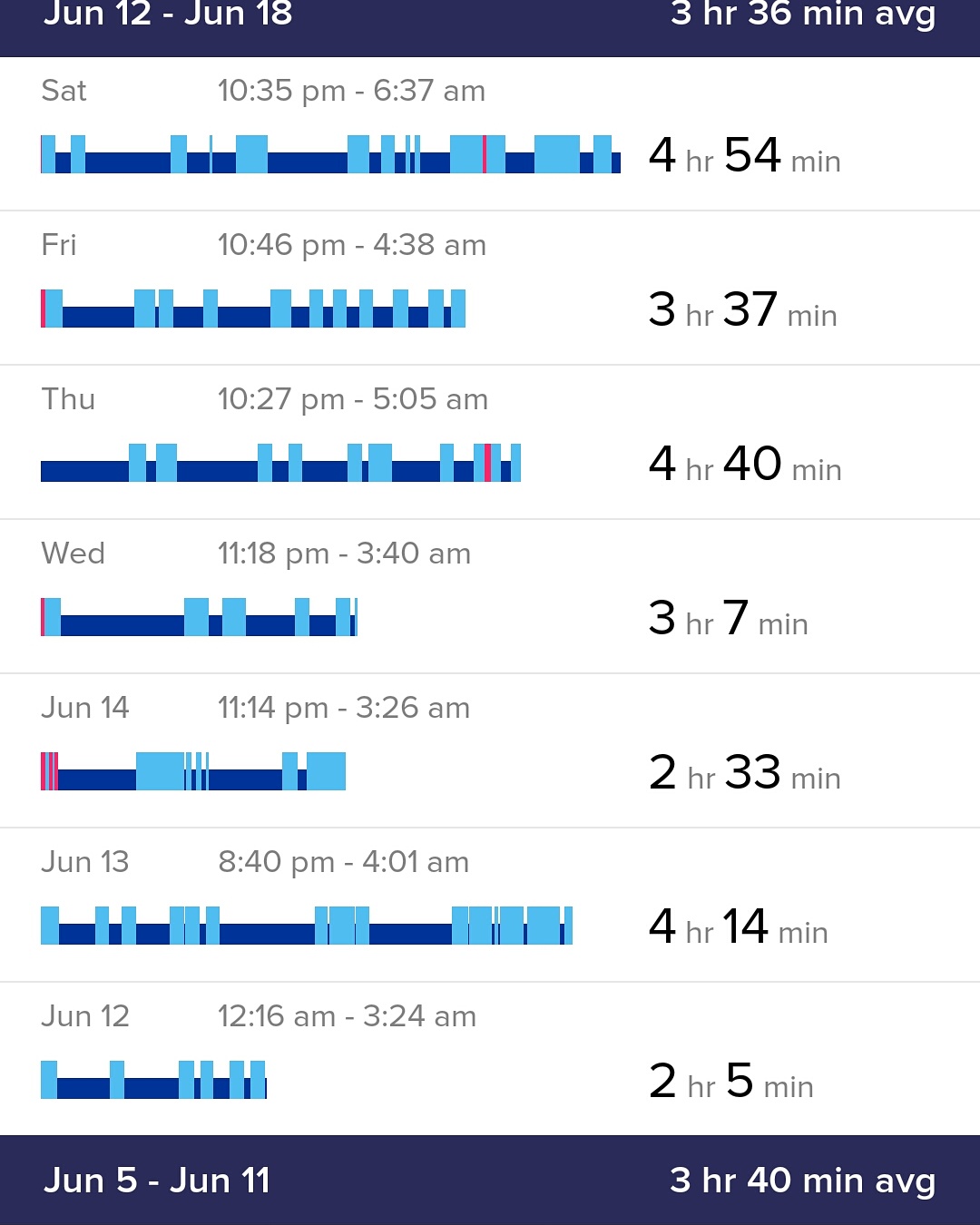Tap the Jun 12 sleep stages graph

153,1080
